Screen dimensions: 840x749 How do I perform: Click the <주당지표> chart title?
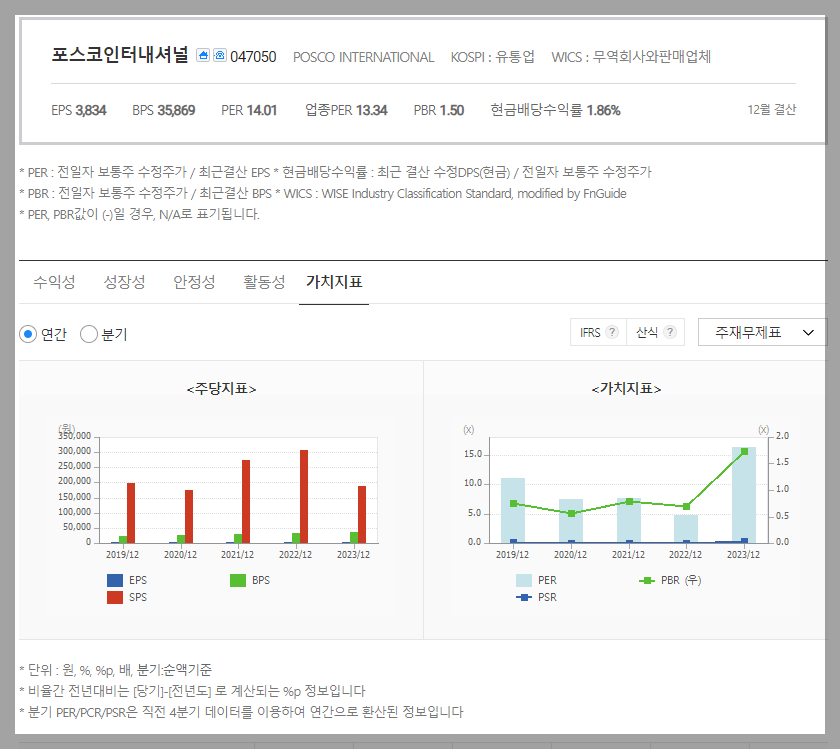(221, 388)
